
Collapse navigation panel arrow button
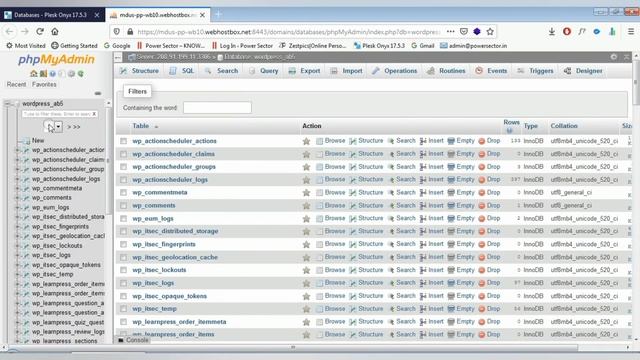pyautogui.click(x=118, y=57)
